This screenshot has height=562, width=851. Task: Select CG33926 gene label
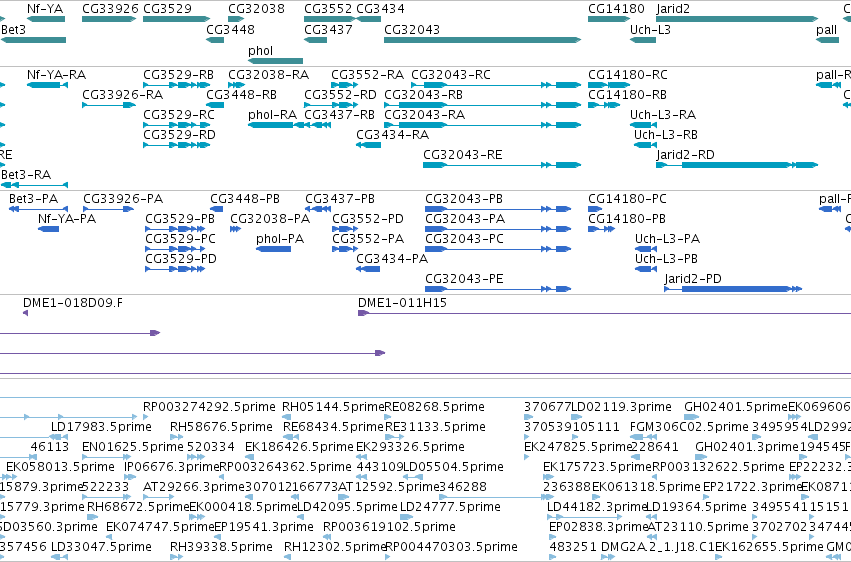pos(110,9)
